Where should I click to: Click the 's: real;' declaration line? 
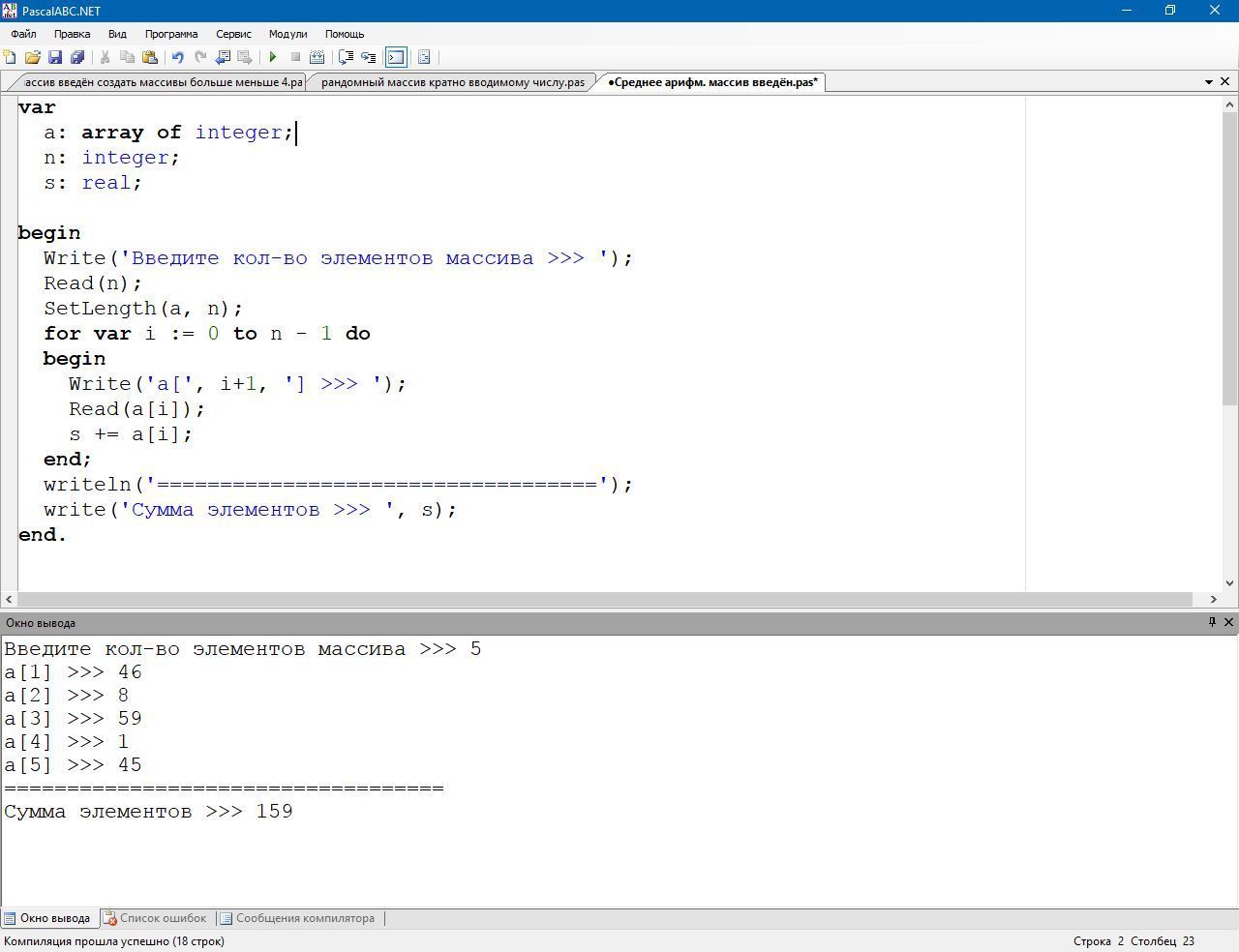pos(93,183)
